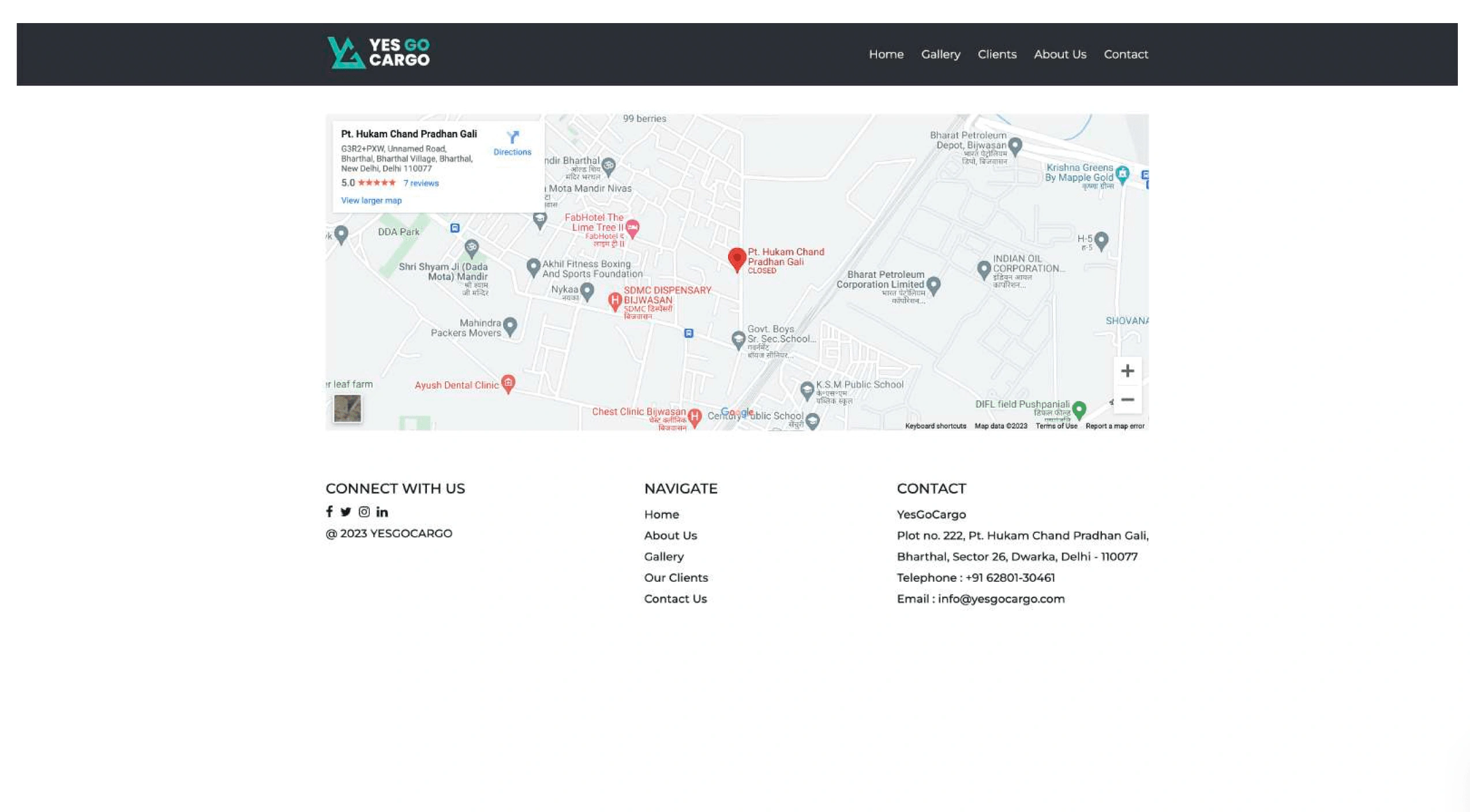The width and height of the screenshot is (1470, 812).
Task: Open Clients in the top navigation
Action: (x=997, y=54)
